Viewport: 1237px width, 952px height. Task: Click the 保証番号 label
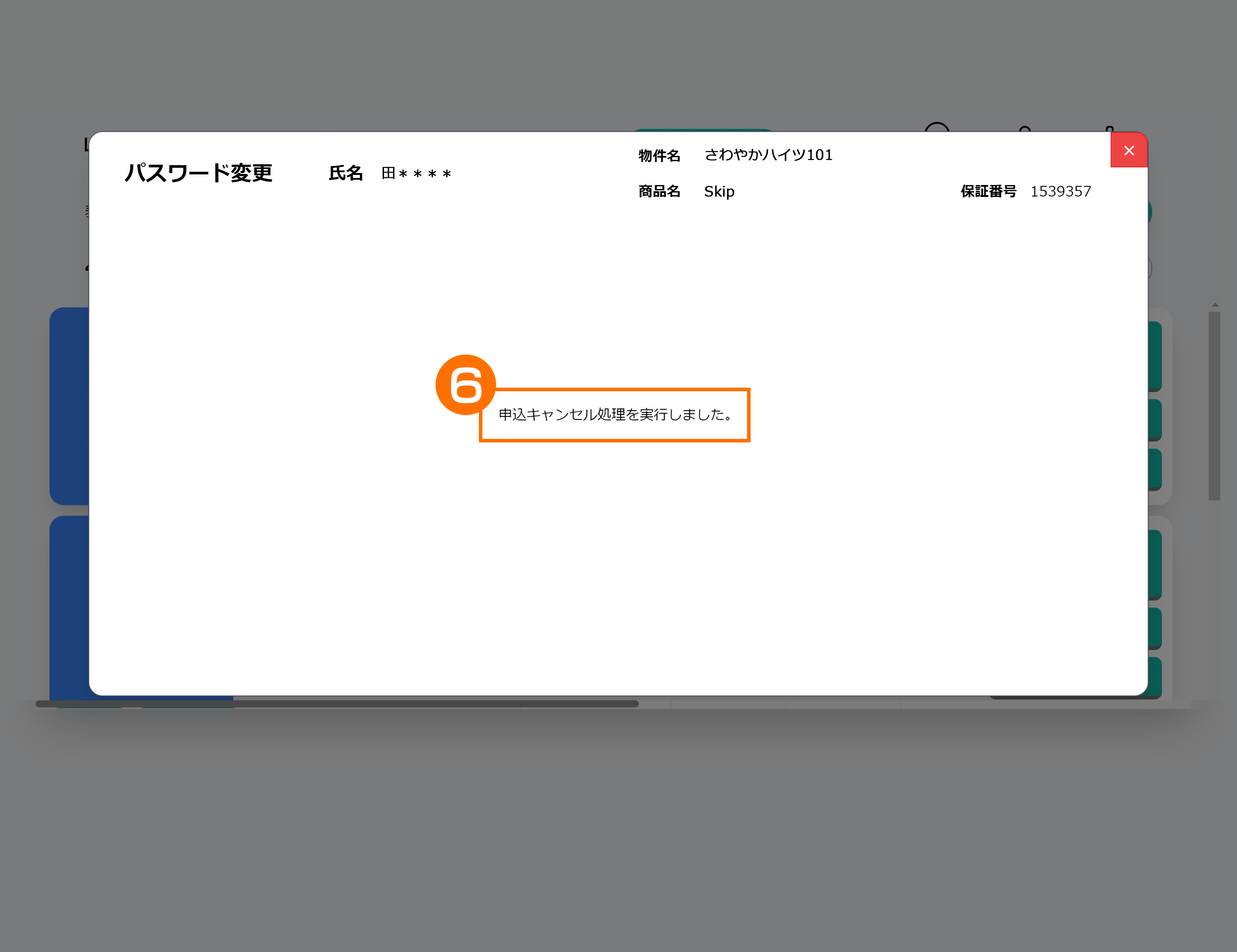[988, 191]
